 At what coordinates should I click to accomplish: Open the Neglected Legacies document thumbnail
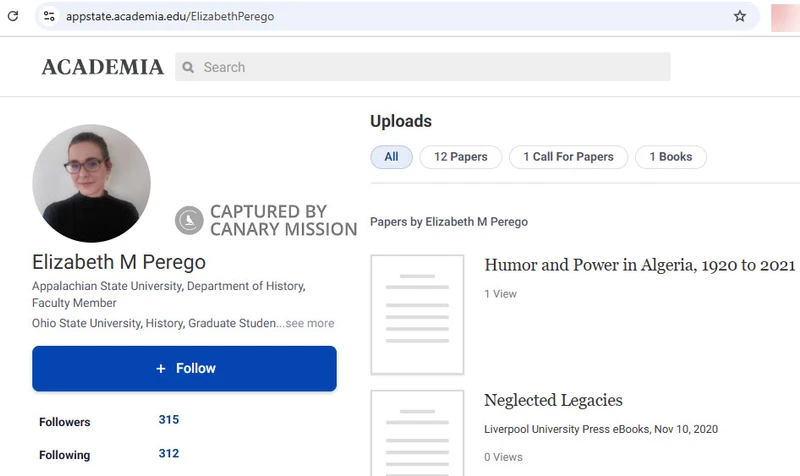coord(417,433)
